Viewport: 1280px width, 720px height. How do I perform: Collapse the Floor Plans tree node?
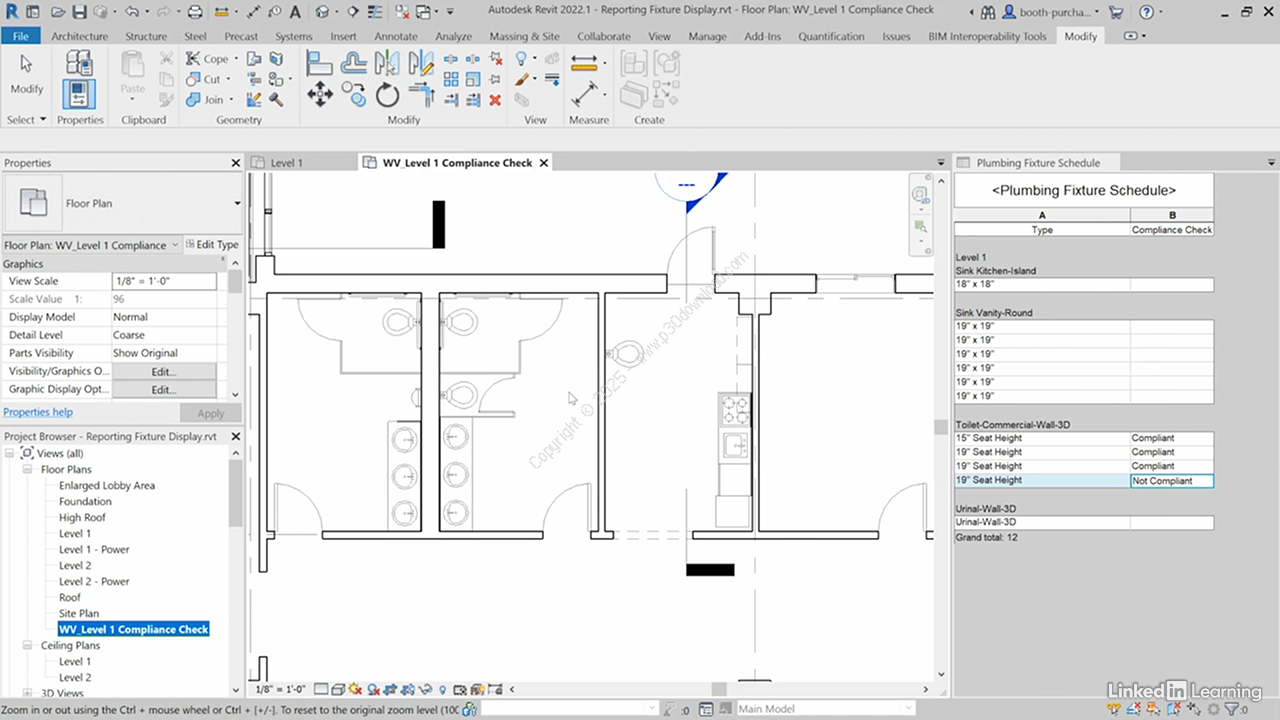[x=28, y=470]
